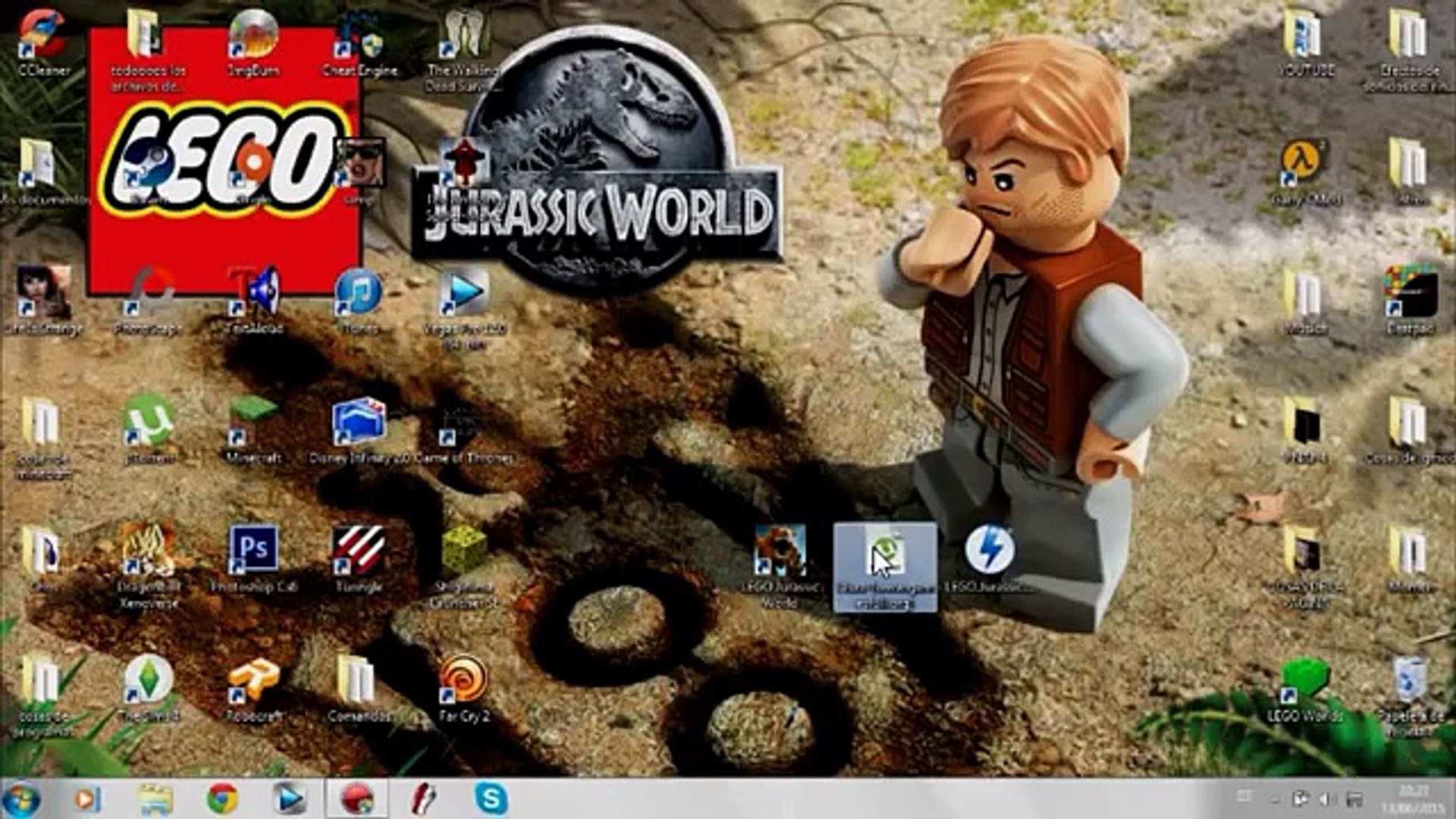This screenshot has height=819, width=1456.
Task: Open the yellow cube launcher icon
Action: pos(464,565)
